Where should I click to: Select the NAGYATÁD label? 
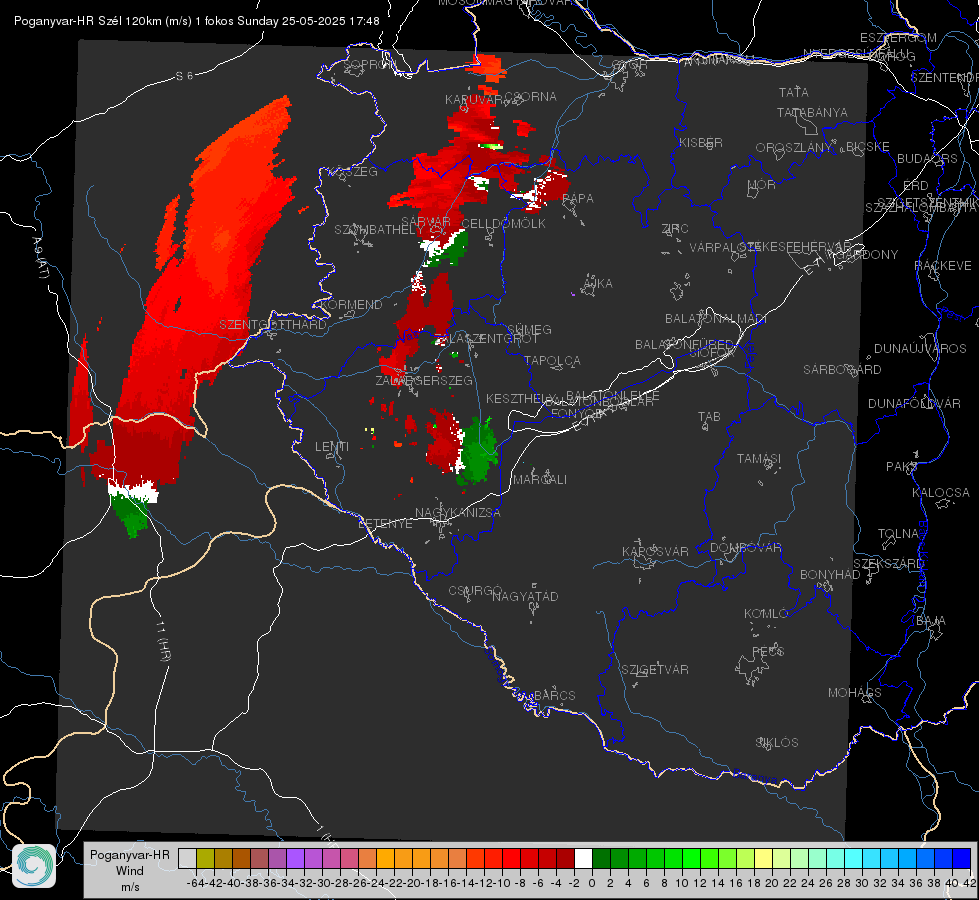(x=525, y=596)
